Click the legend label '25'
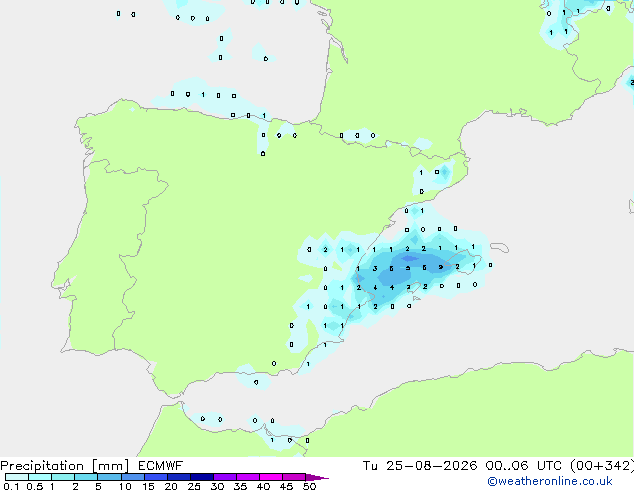This screenshot has height=490, width=634. (x=194, y=486)
